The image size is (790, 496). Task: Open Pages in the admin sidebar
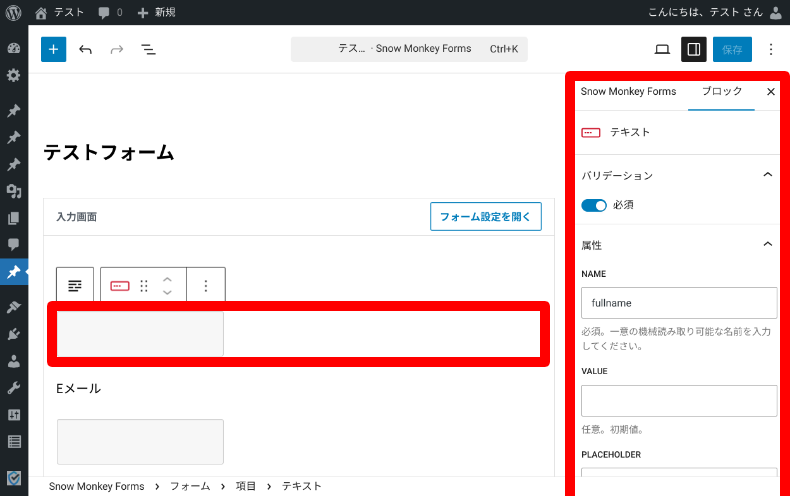(14, 218)
